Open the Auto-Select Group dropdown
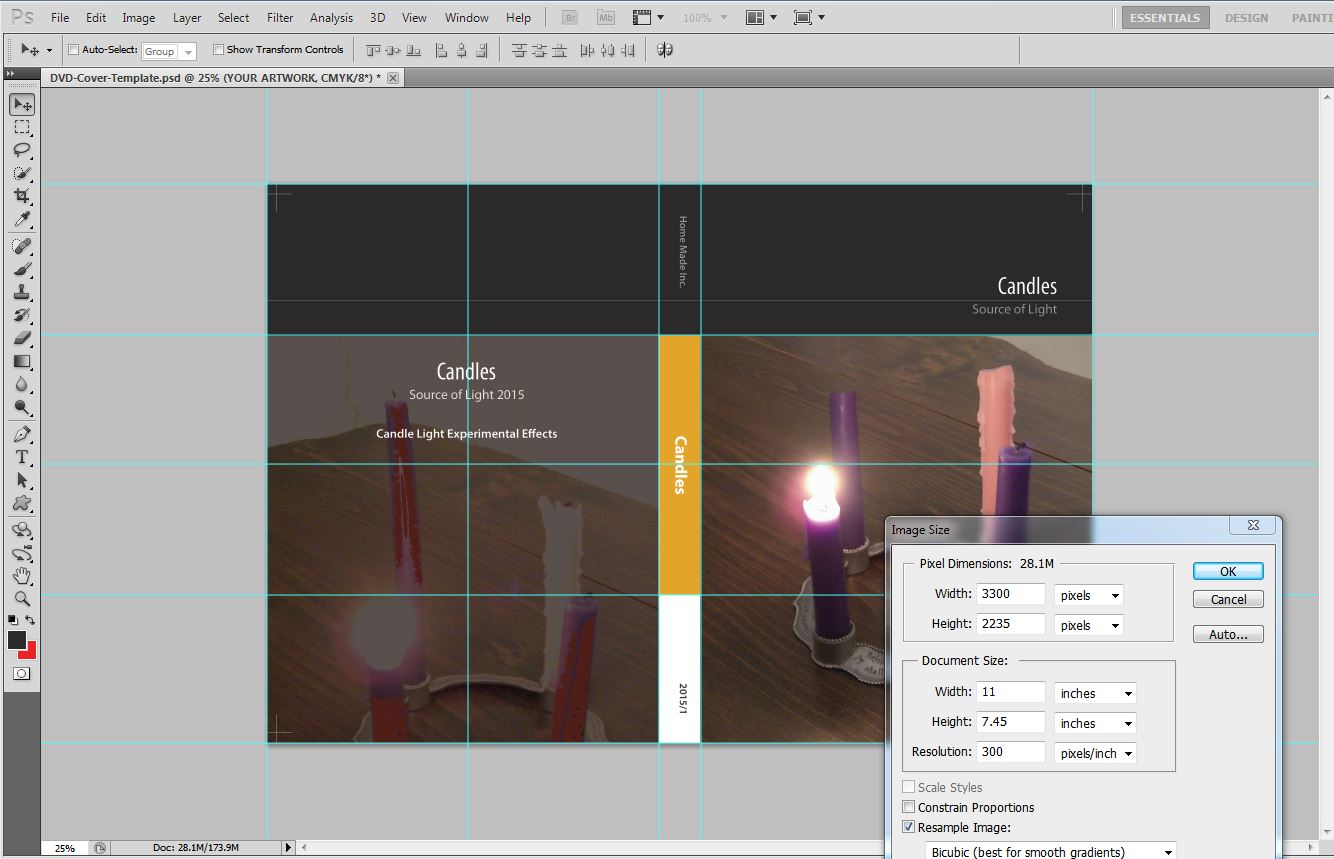Image resolution: width=1334 pixels, height=859 pixels. pyautogui.click(x=169, y=51)
